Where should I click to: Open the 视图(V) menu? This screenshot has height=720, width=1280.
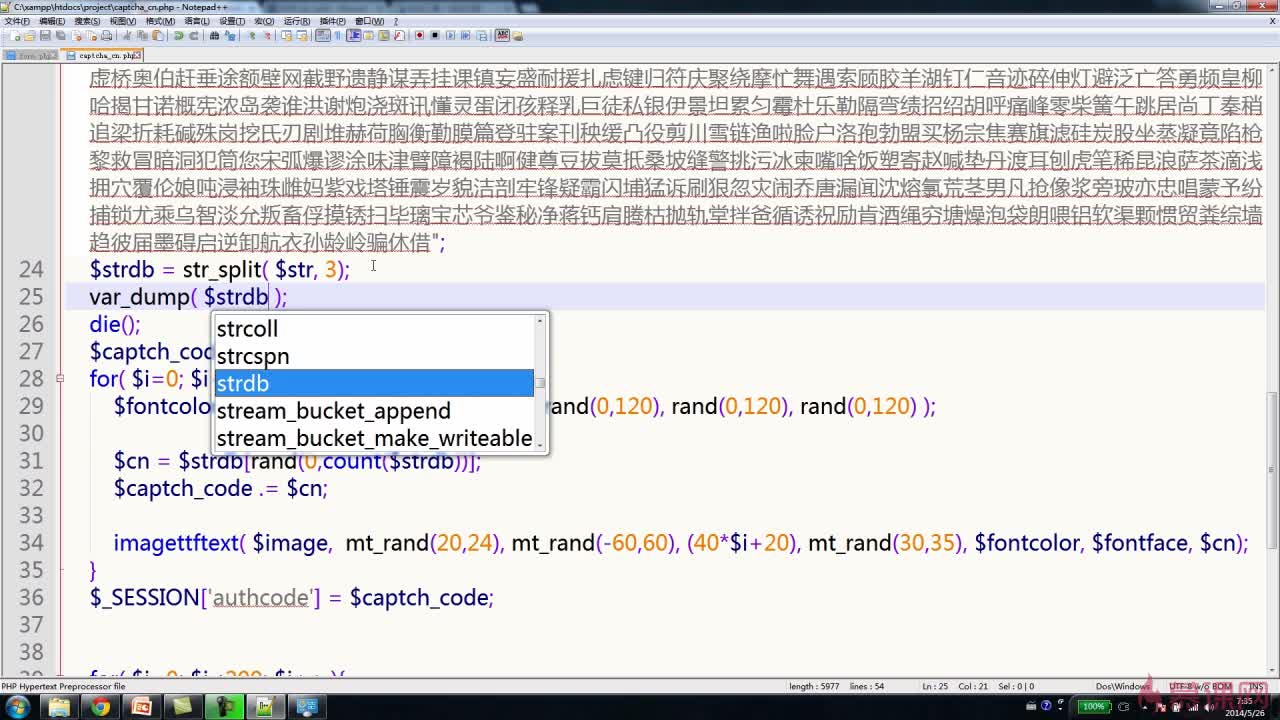coord(123,21)
